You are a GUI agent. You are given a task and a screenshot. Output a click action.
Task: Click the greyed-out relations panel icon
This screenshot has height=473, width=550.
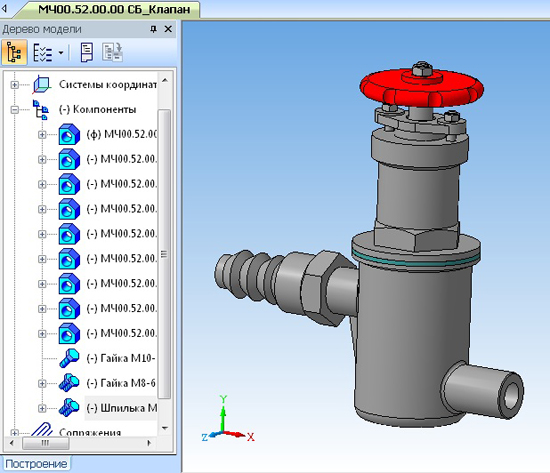coord(112,52)
